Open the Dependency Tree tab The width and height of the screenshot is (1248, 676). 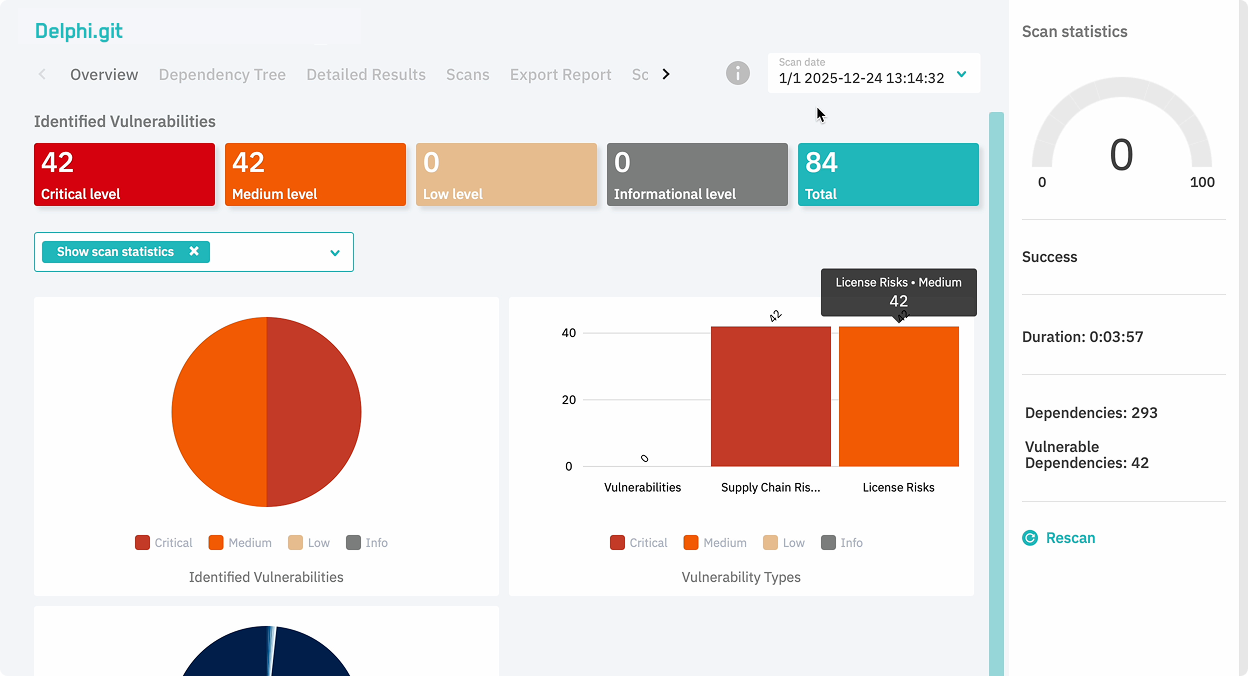222,74
